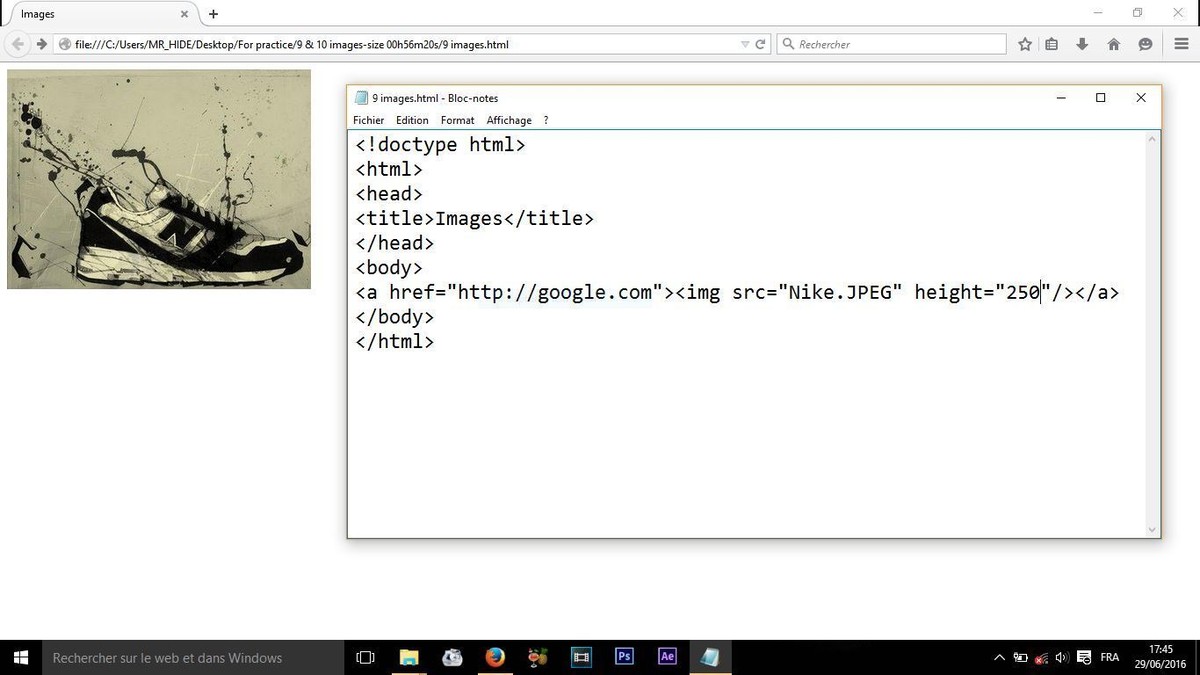Bookmark this page with the star icon
Image resolution: width=1200 pixels, height=675 pixels.
[1025, 44]
